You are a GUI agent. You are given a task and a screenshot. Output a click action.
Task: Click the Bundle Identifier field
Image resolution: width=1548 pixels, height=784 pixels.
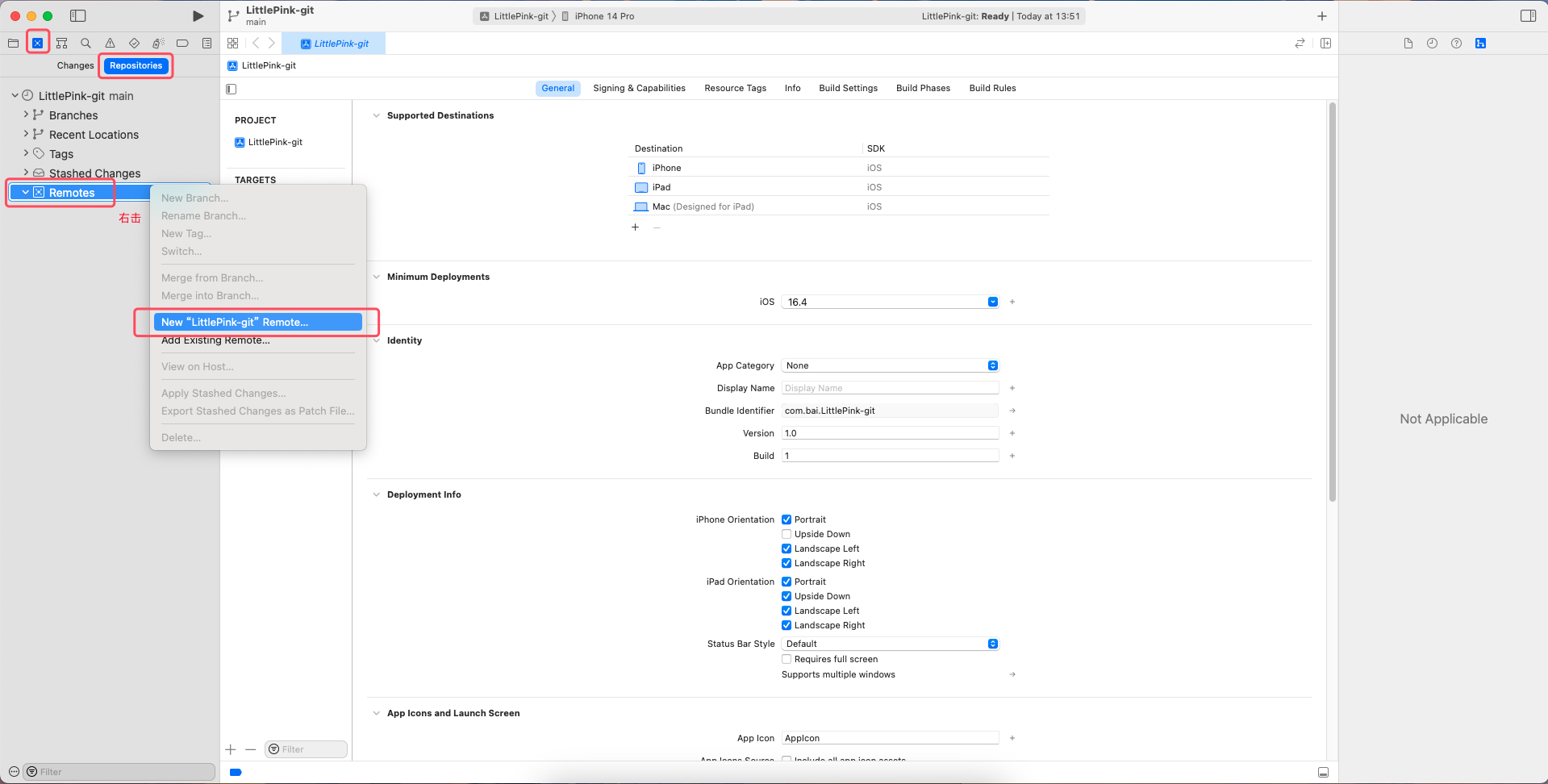pos(891,411)
